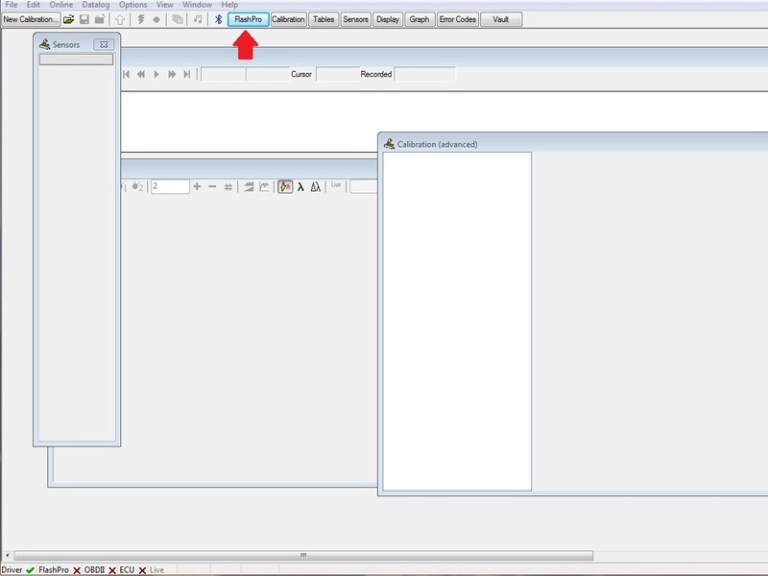Click the ECU status indicator
The image size is (768, 576).
(x=133, y=570)
